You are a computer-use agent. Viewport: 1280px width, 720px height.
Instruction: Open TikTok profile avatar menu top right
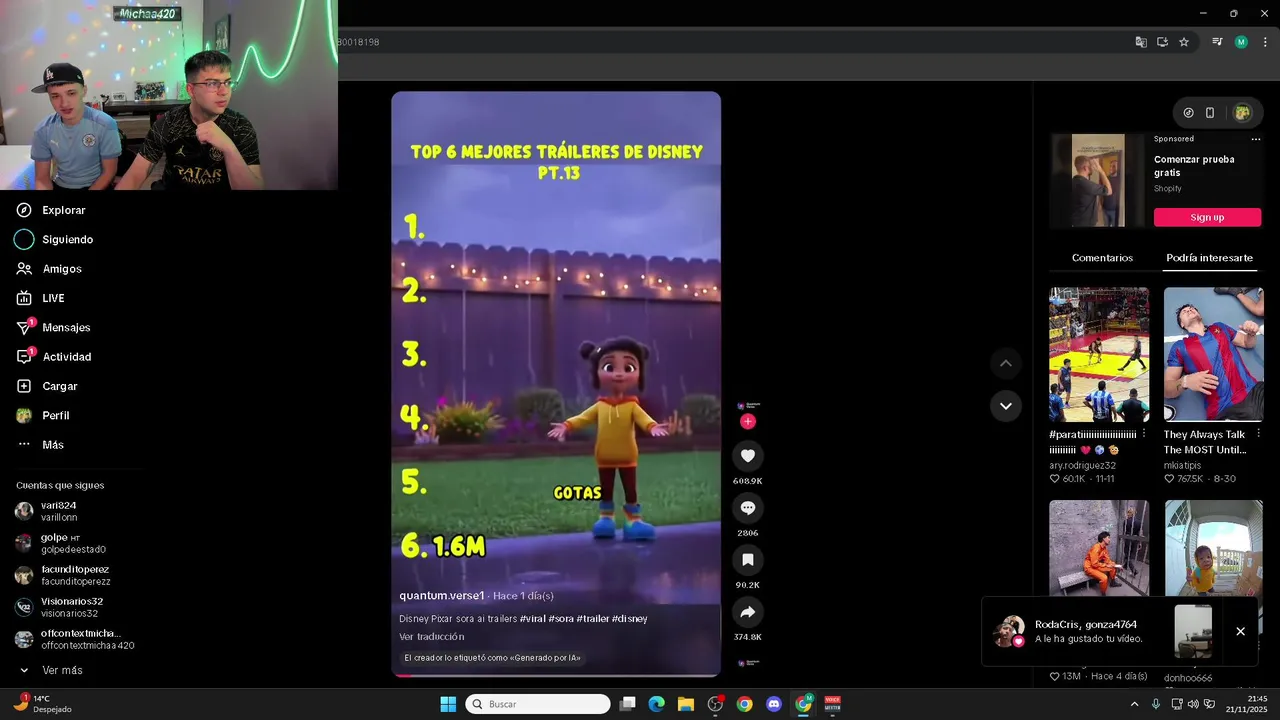coord(1242,113)
